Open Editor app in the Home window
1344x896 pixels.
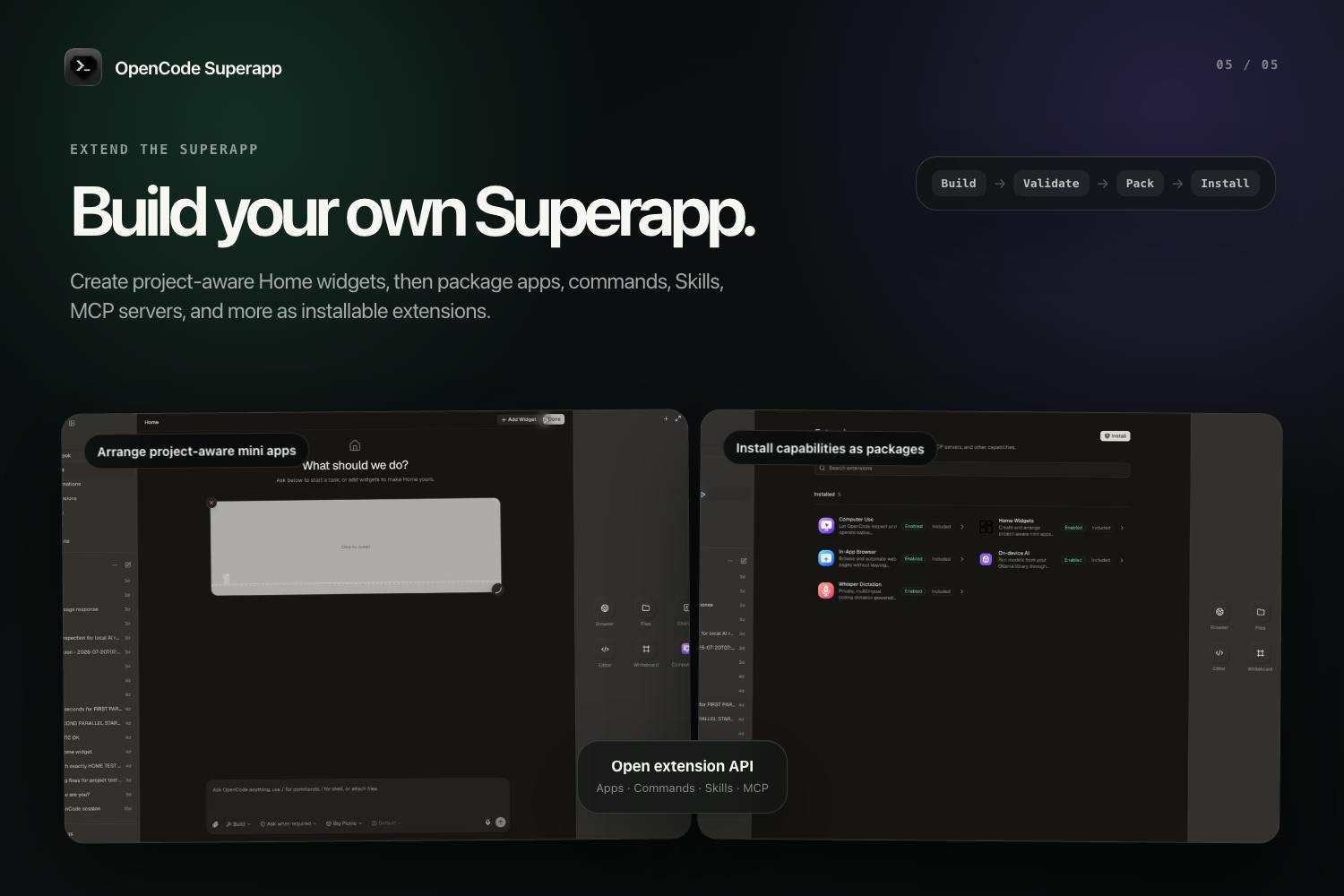pyautogui.click(x=605, y=654)
